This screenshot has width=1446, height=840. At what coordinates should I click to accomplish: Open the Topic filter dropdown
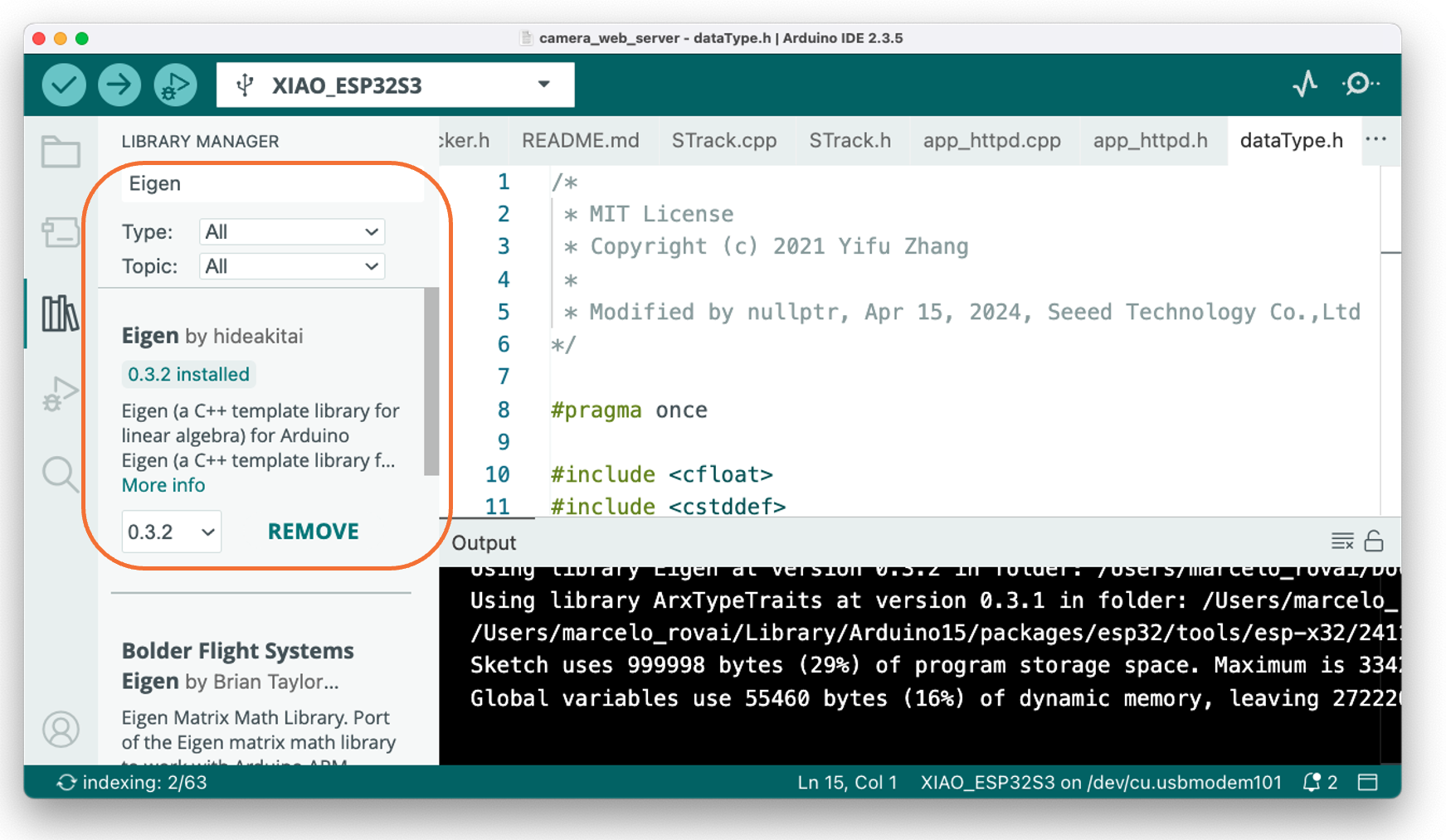291,266
